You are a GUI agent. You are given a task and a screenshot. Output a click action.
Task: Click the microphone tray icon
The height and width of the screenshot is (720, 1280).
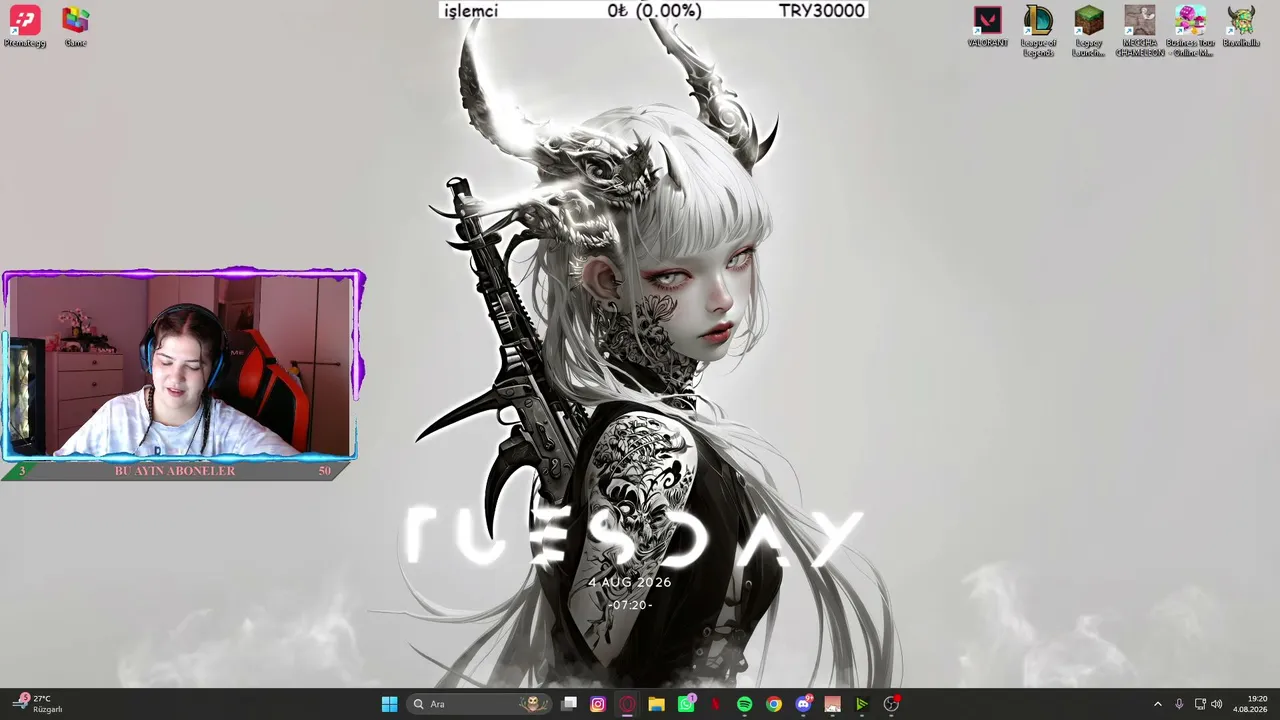pos(1179,704)
